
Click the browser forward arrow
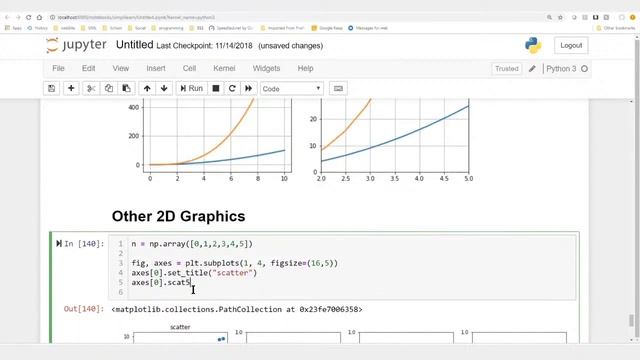pyautogui.click(x=18, y=18)
